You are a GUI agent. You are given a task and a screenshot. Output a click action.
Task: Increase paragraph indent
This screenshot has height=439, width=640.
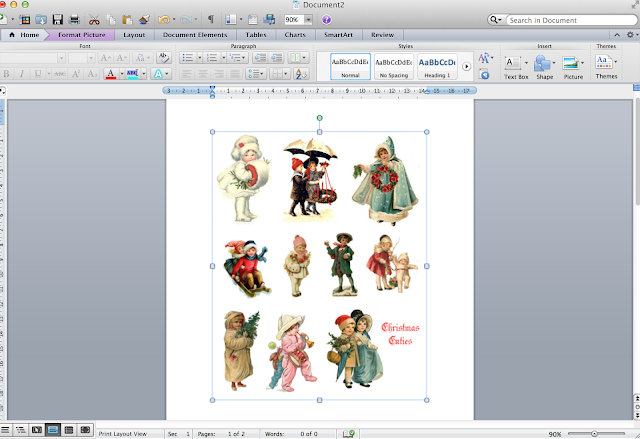[277, 58]
